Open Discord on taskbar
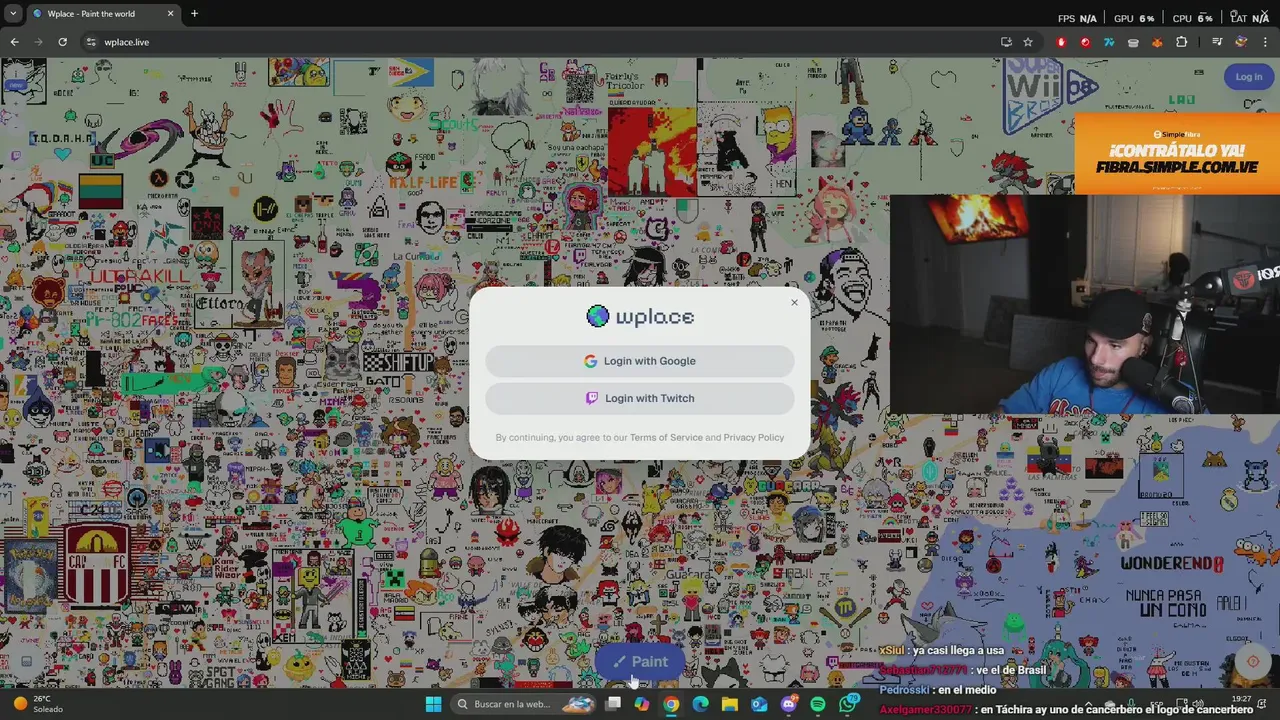The width and height of the screenshot is (1280, 720). click(789, 704)
